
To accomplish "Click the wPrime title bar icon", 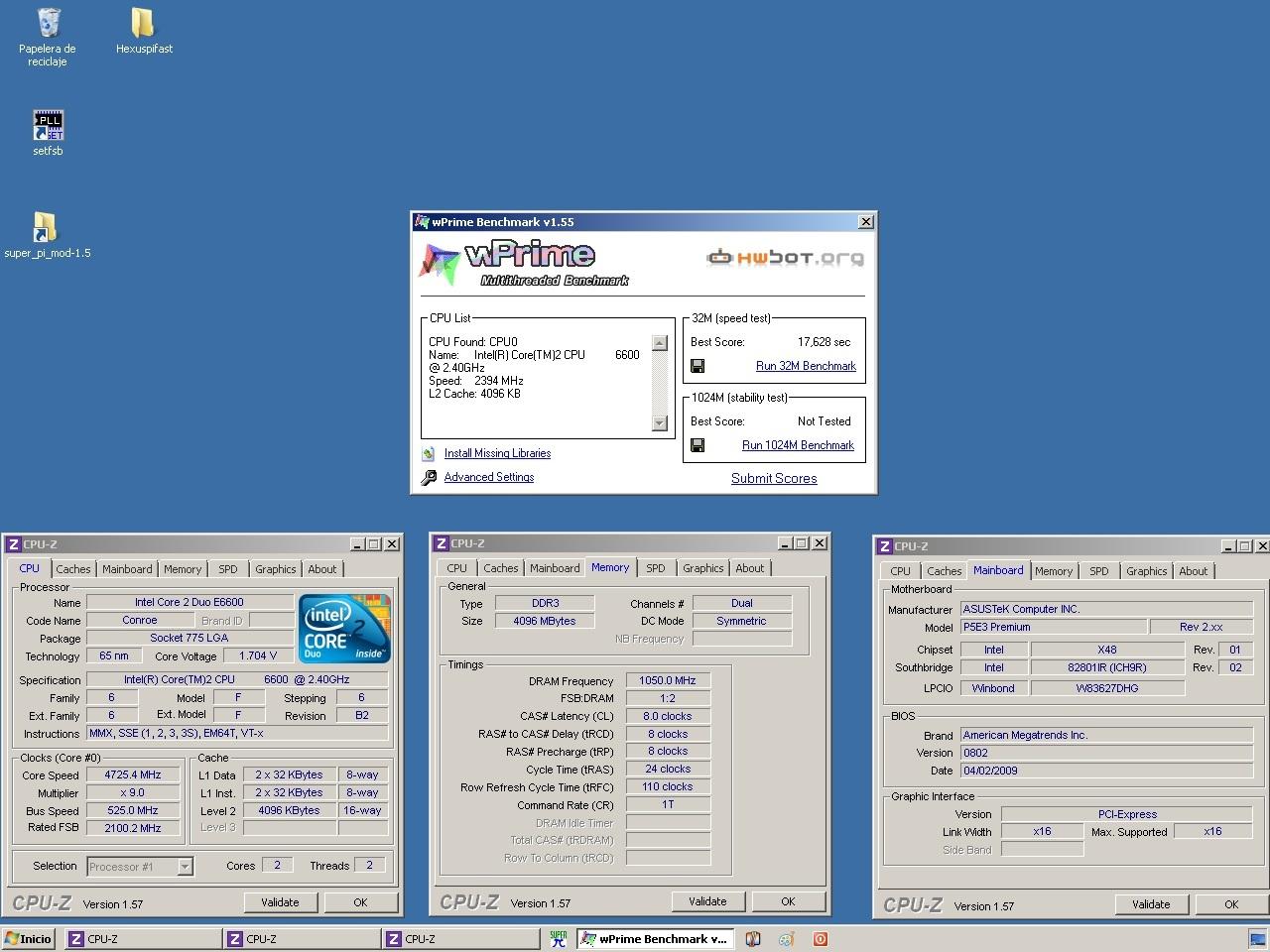I will click(x=423, y=222).
